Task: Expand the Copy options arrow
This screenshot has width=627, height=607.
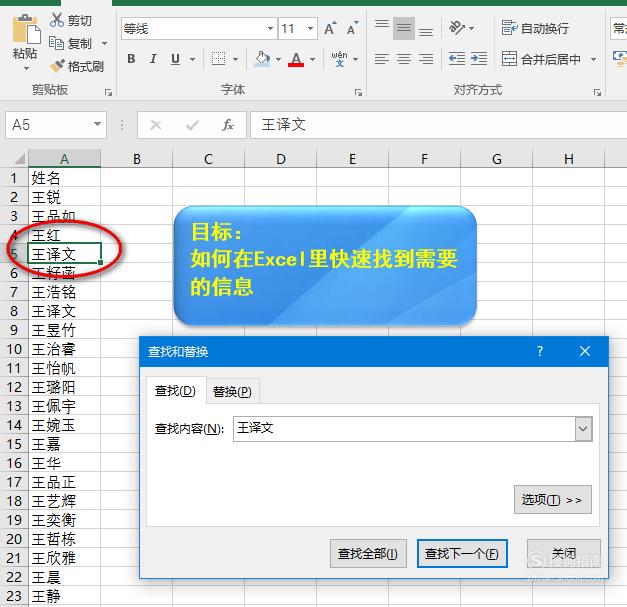Action: 105,43
